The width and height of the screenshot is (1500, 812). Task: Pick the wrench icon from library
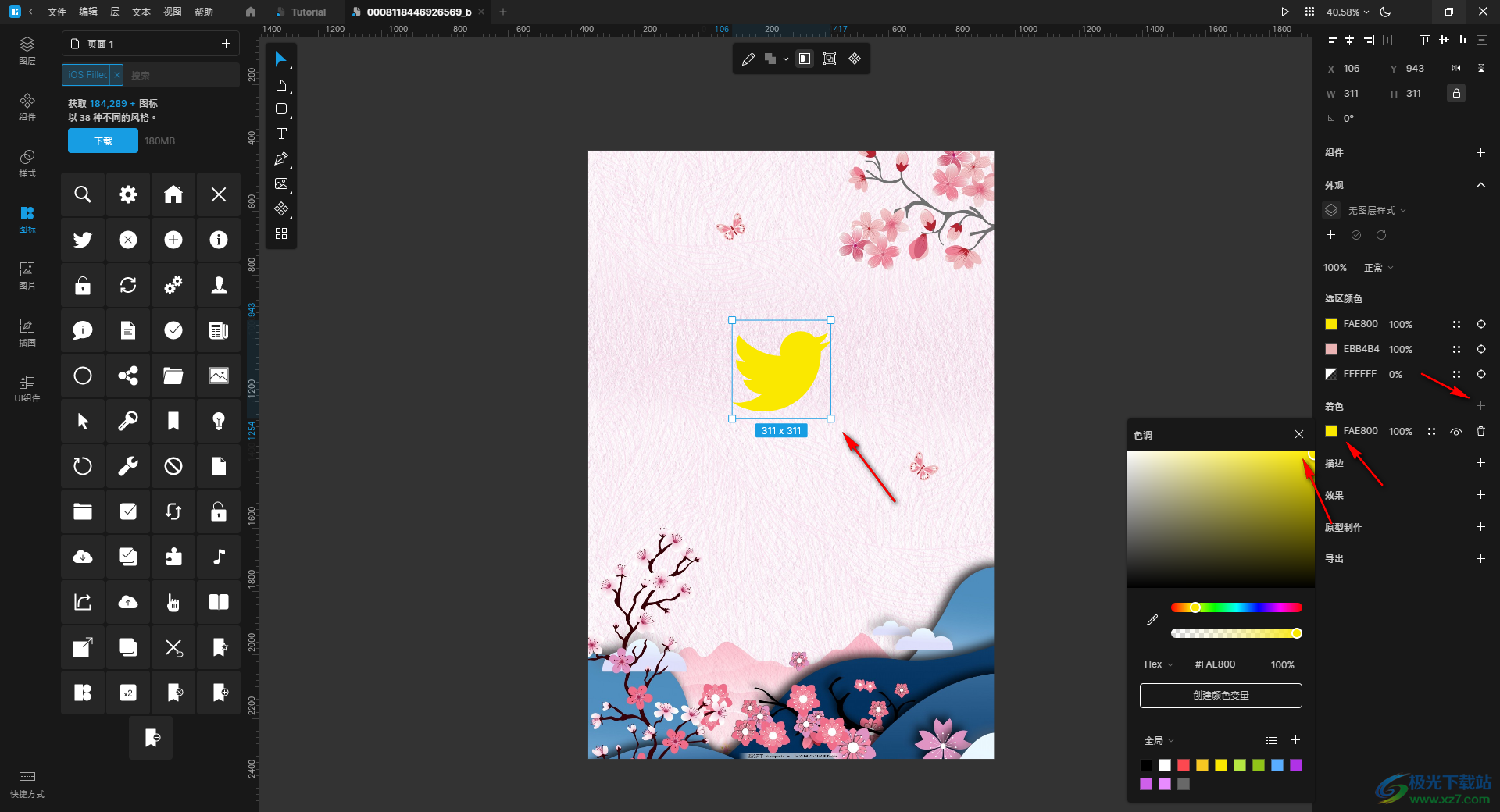click(128, 466)
